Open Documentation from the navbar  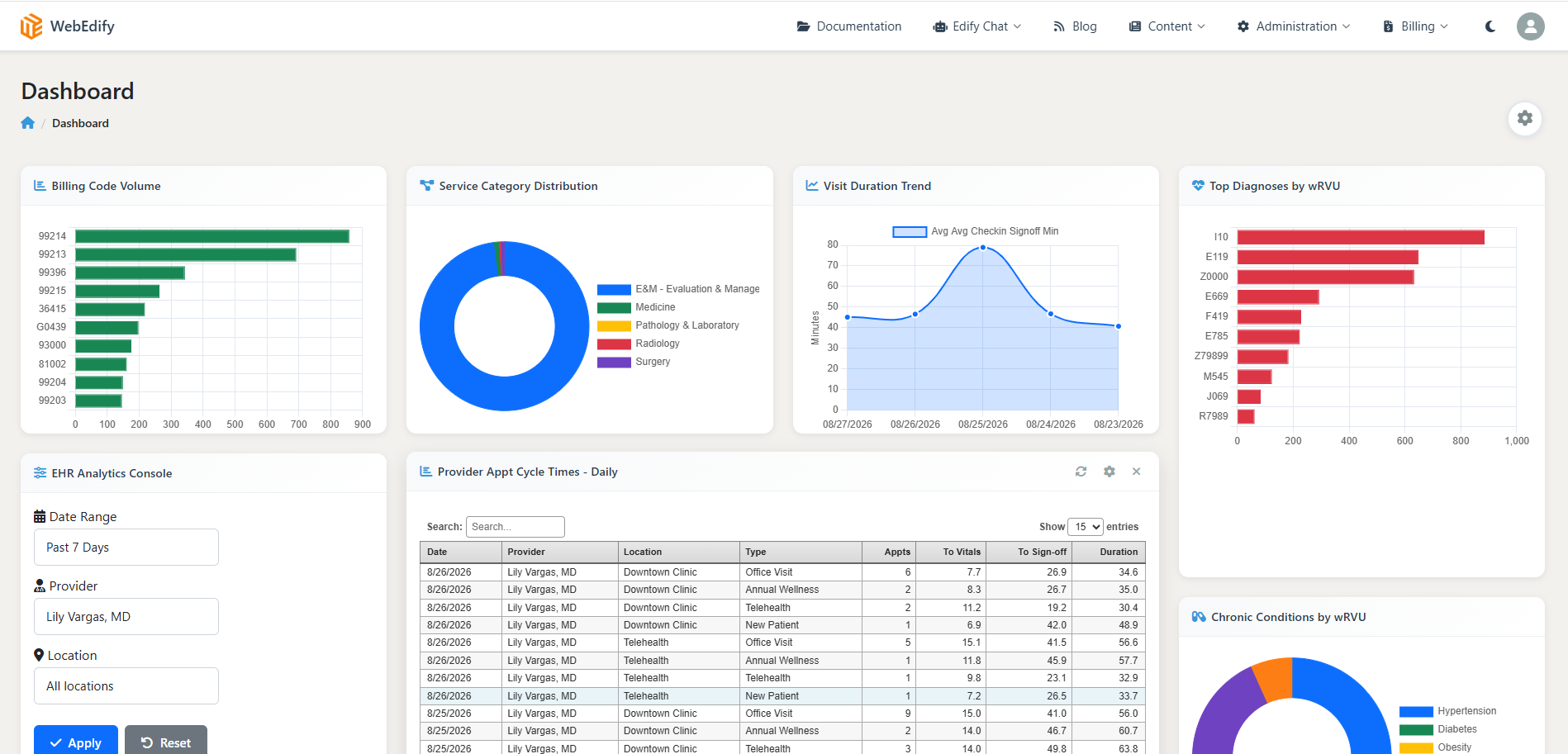849,26
